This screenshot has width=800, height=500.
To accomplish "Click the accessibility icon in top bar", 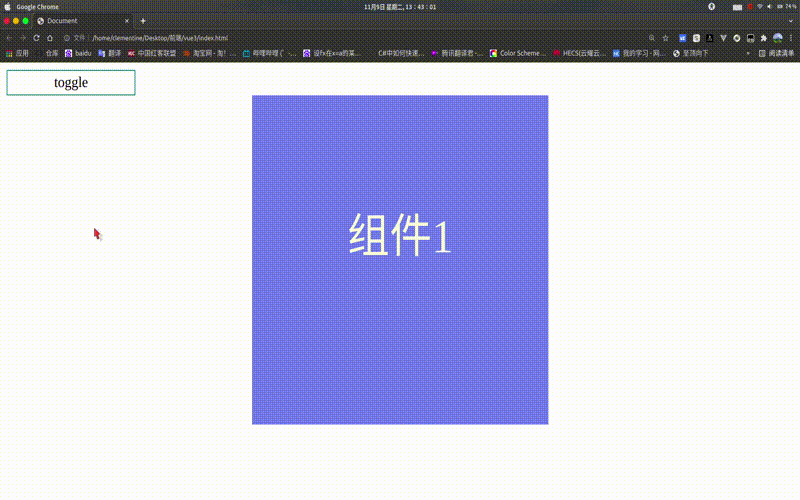I will pos(712,7).
